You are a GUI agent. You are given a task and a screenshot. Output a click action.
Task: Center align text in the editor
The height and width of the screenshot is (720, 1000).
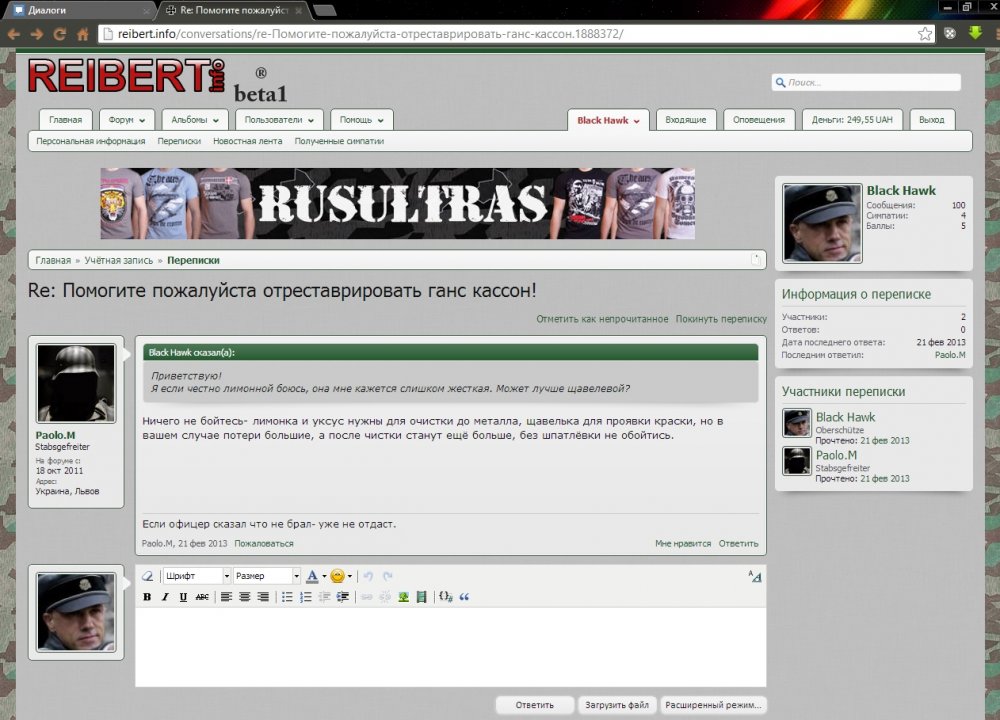click(244, 597)
